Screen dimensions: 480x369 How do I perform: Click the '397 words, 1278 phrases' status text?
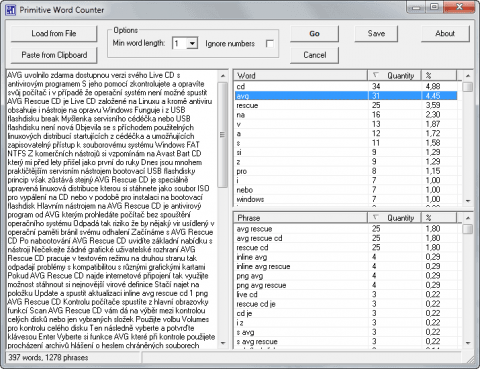pyautogui.click(x=48, y=358)
